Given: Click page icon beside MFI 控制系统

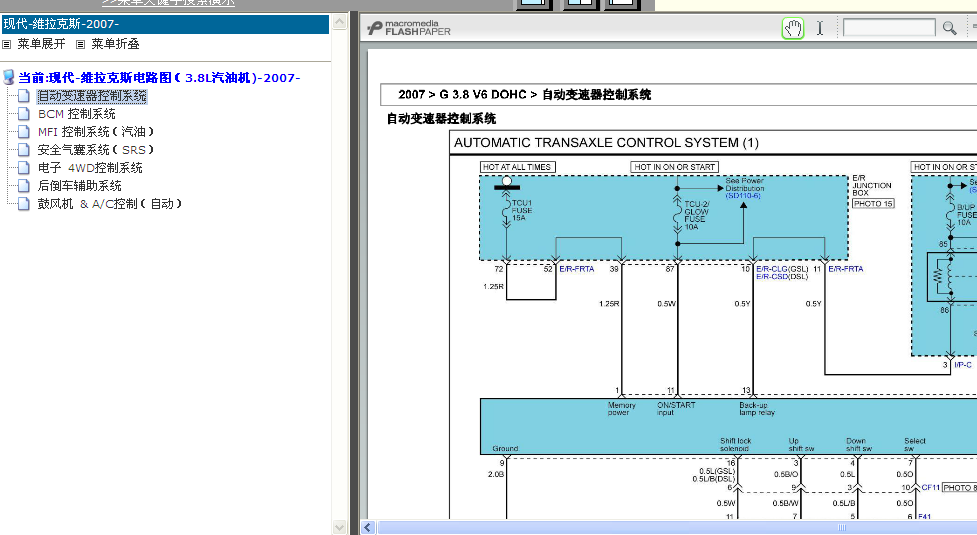Looking at the screenshot, I should click(24, 132).
